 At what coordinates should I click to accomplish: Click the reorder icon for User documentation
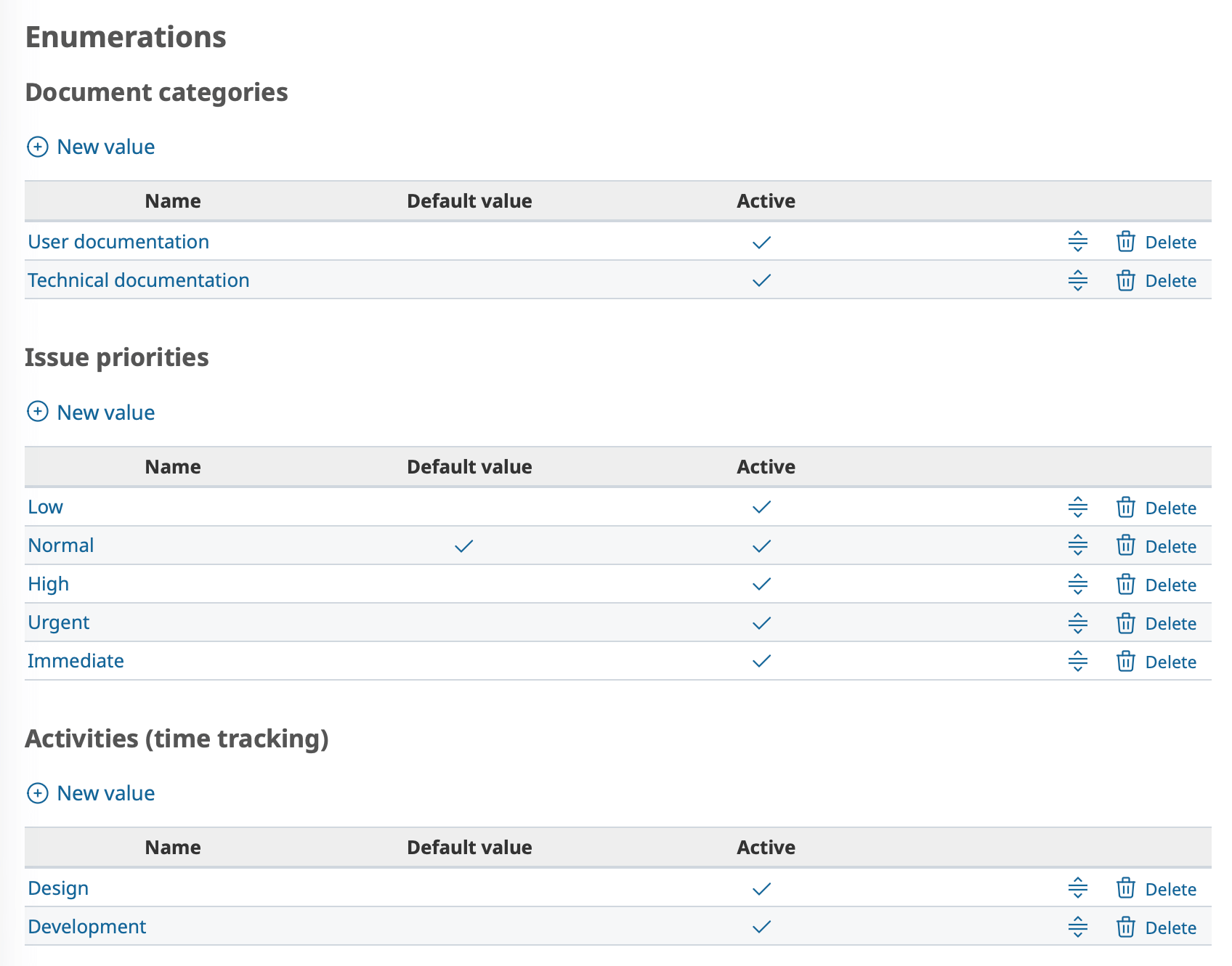1078,242
